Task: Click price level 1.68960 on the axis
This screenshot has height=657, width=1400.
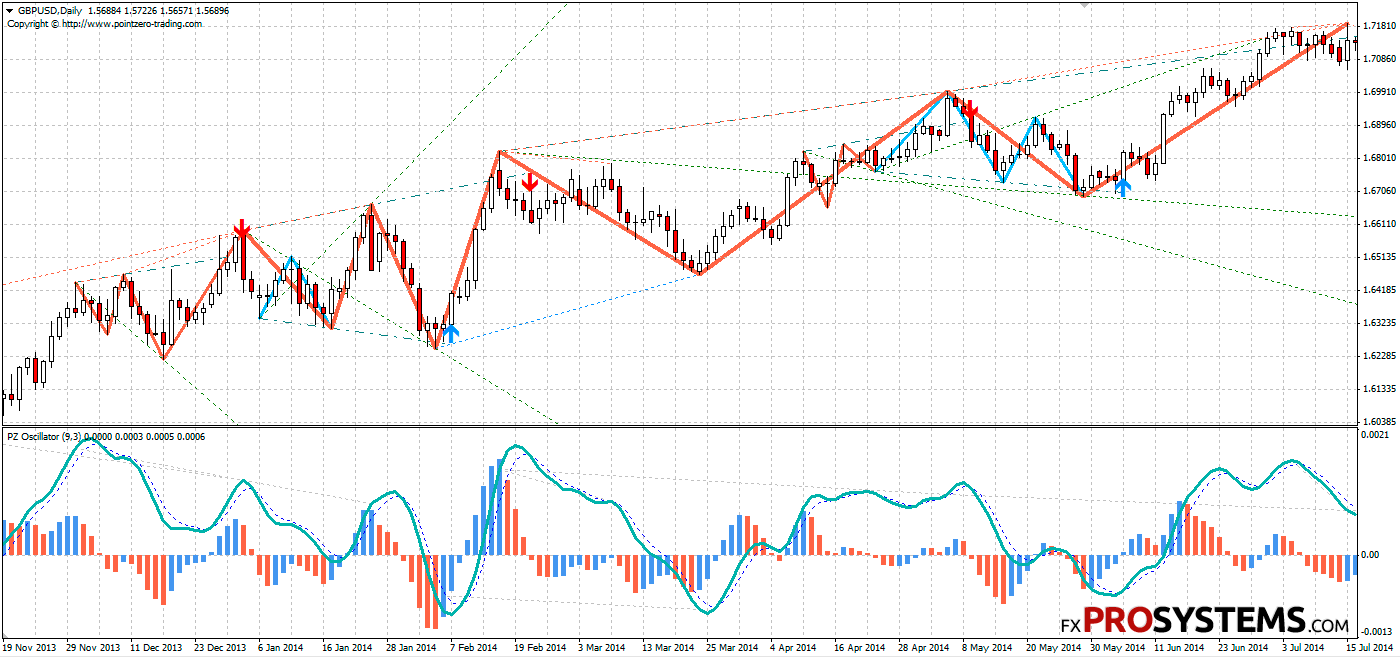Action: tap(1380, 125)
